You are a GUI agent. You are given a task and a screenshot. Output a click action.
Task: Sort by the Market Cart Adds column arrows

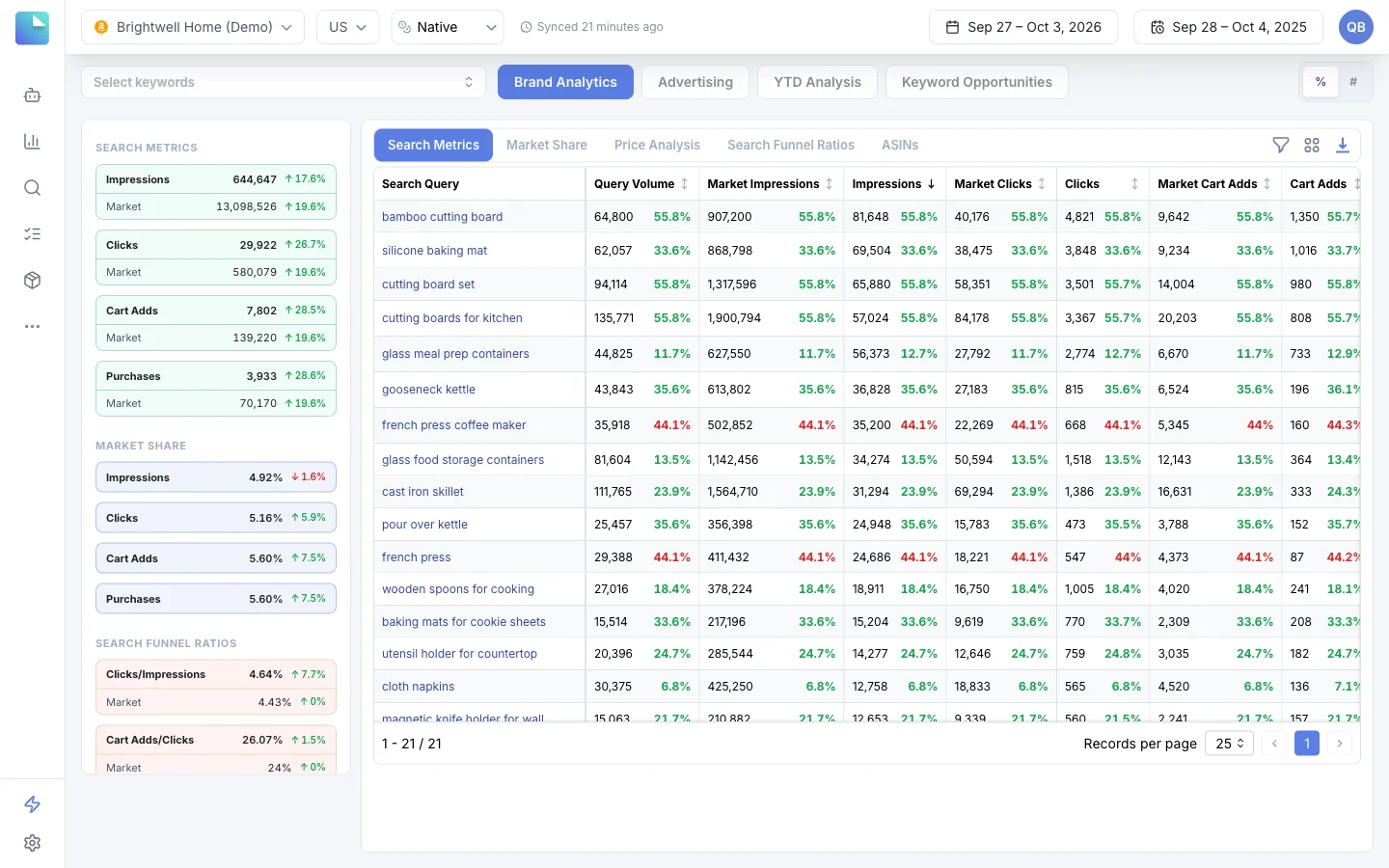[1266, 183]
